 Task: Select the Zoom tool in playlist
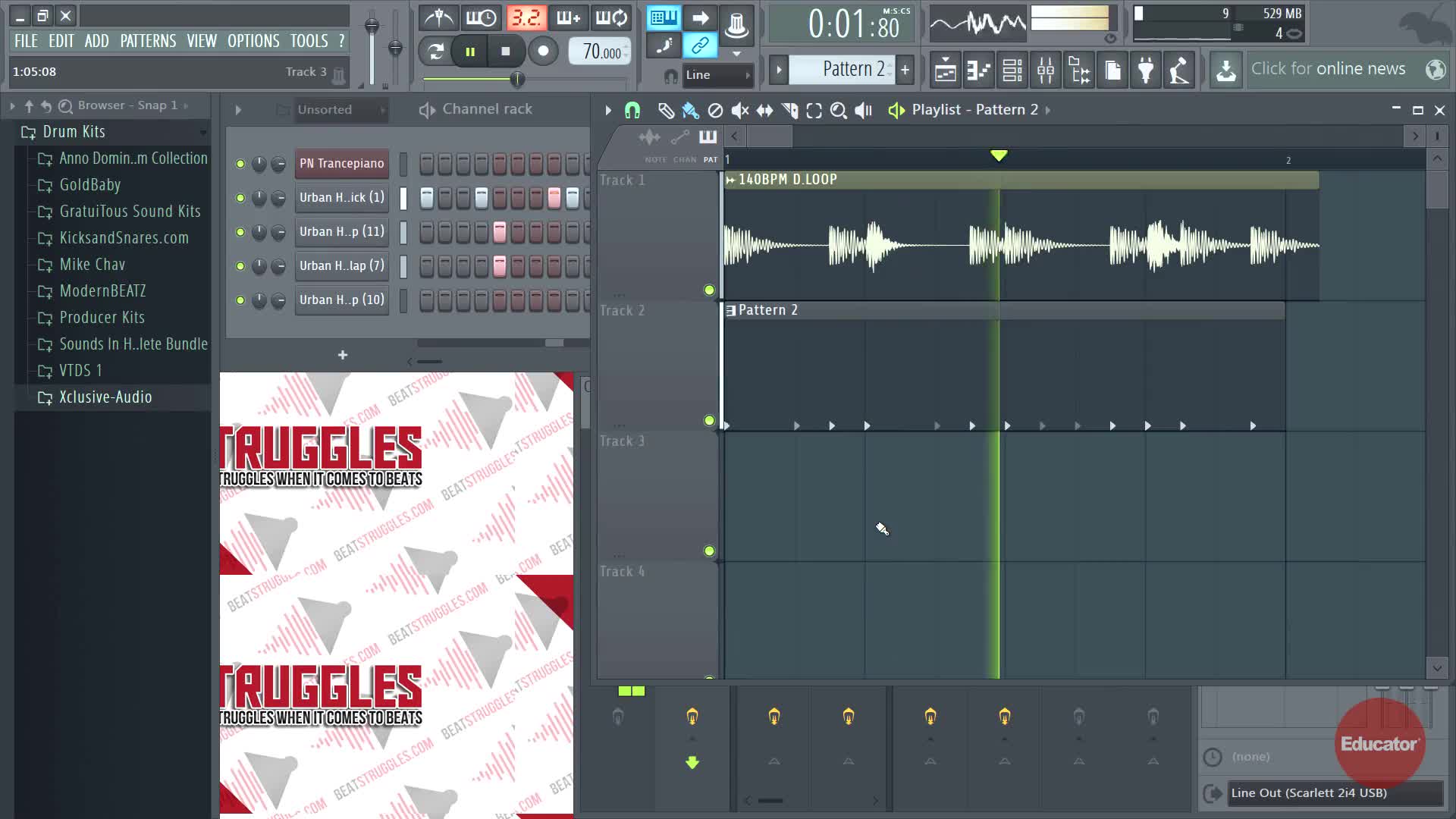click(x=838, y=111)
